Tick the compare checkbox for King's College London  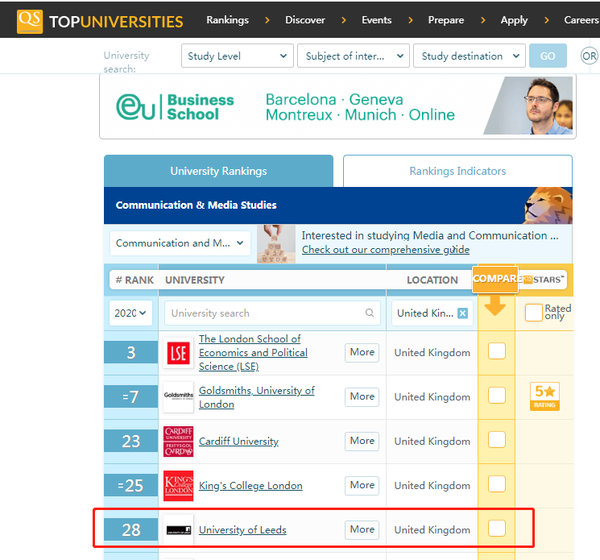497,484
